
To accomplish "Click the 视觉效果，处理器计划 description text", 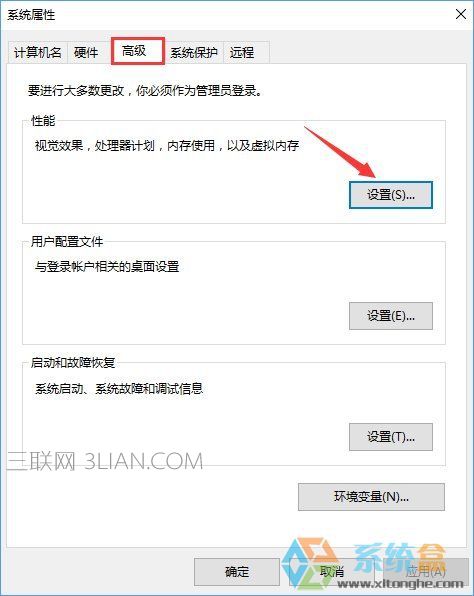I will tap(167, 146).
